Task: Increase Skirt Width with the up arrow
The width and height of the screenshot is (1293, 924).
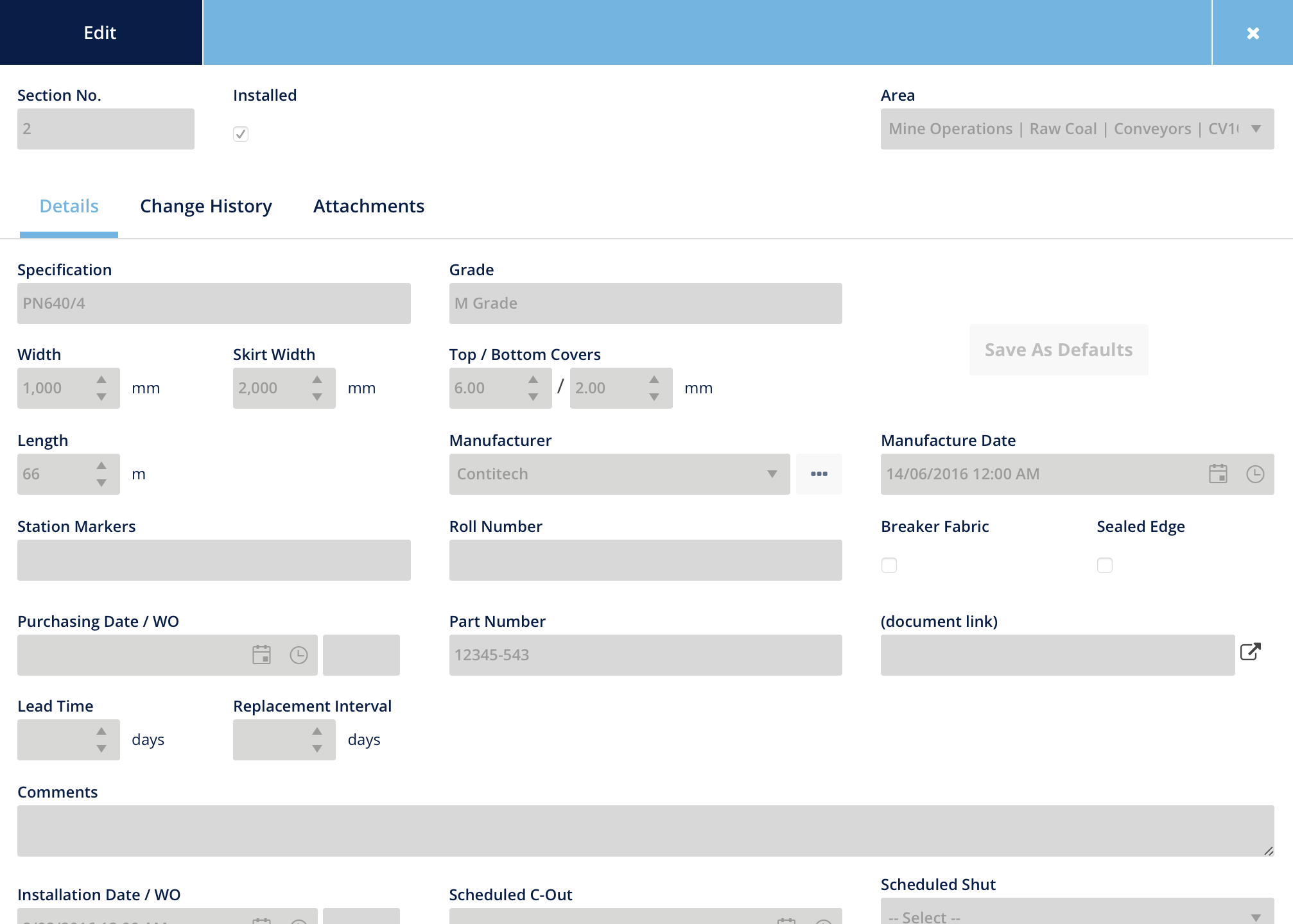Action: click(x=317, y=380)
